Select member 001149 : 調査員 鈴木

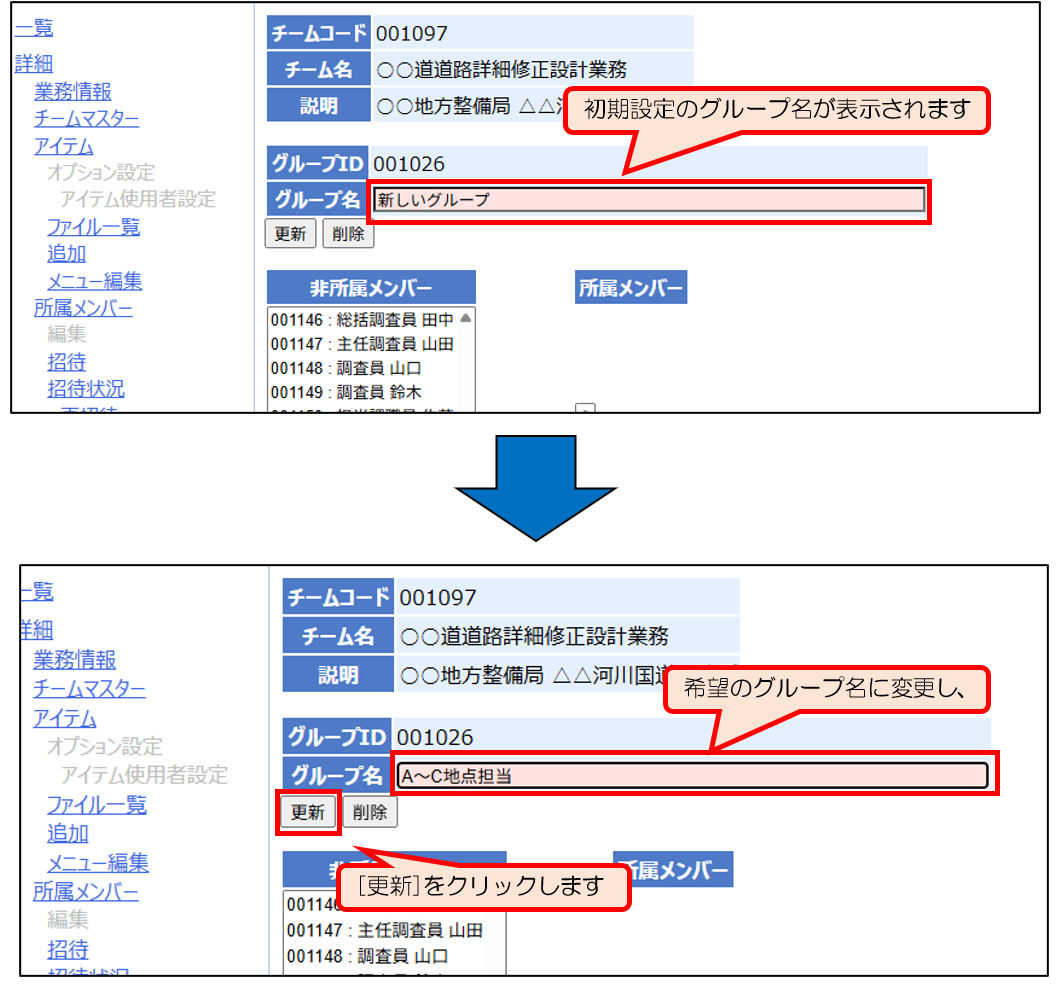point(346,393)
